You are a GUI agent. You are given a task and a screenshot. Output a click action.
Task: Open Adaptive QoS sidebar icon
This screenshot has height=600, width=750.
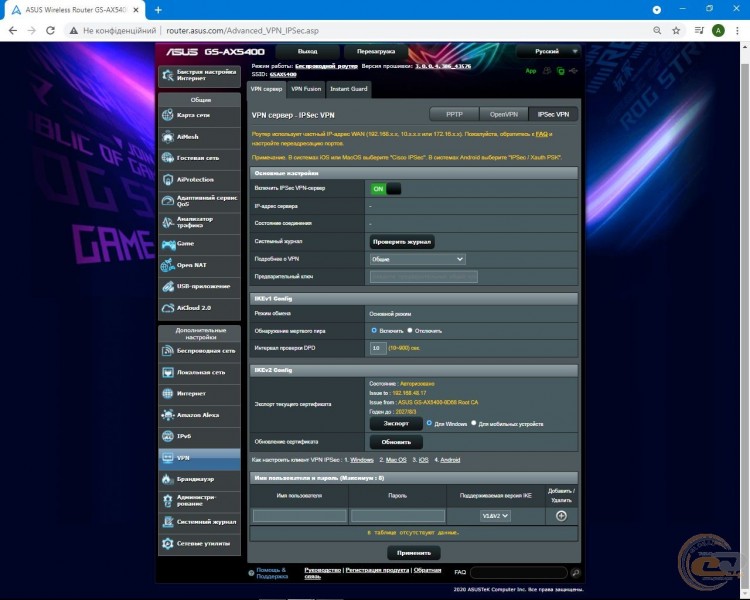click(167, 201)
